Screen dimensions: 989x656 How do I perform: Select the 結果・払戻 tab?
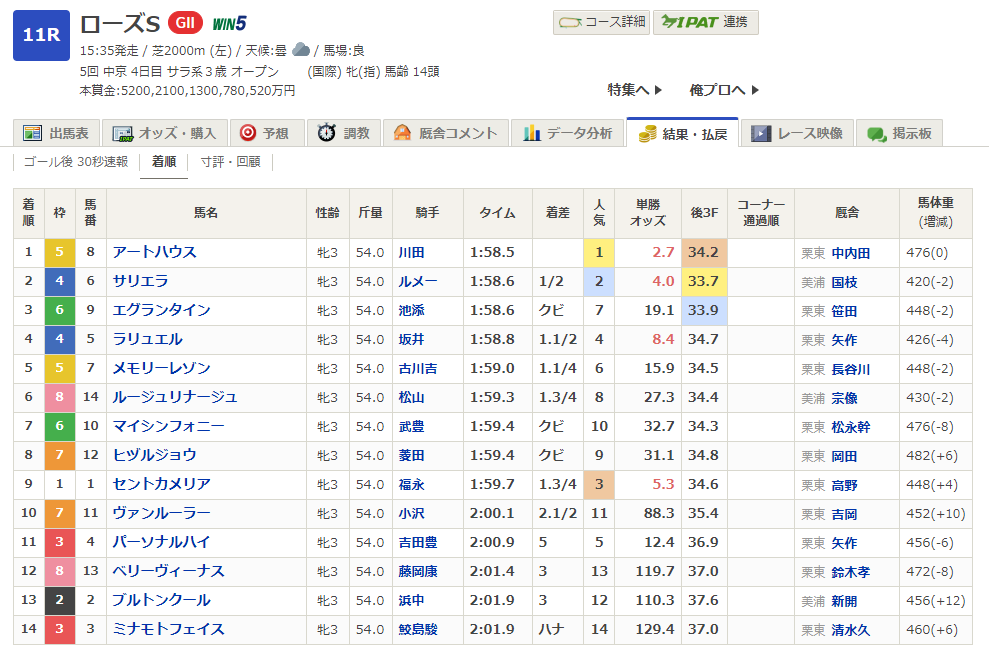coord(682,133)
